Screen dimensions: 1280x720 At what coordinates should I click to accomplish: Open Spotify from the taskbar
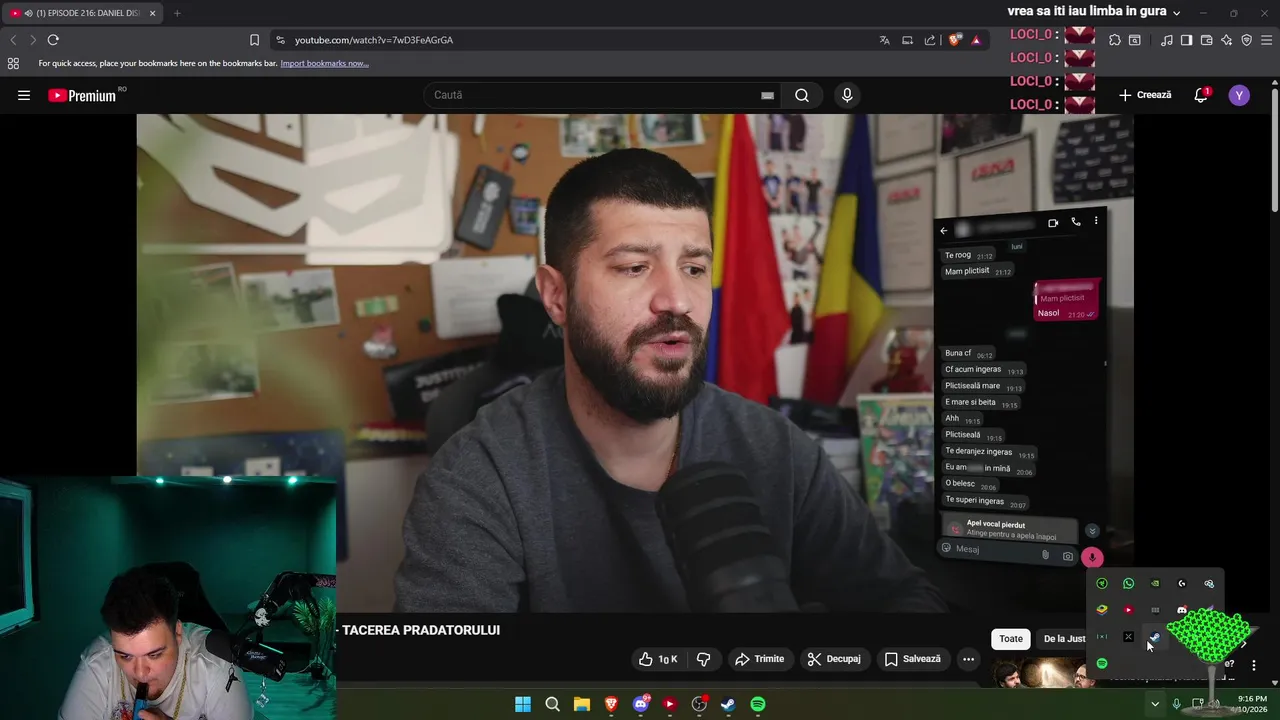758,704
